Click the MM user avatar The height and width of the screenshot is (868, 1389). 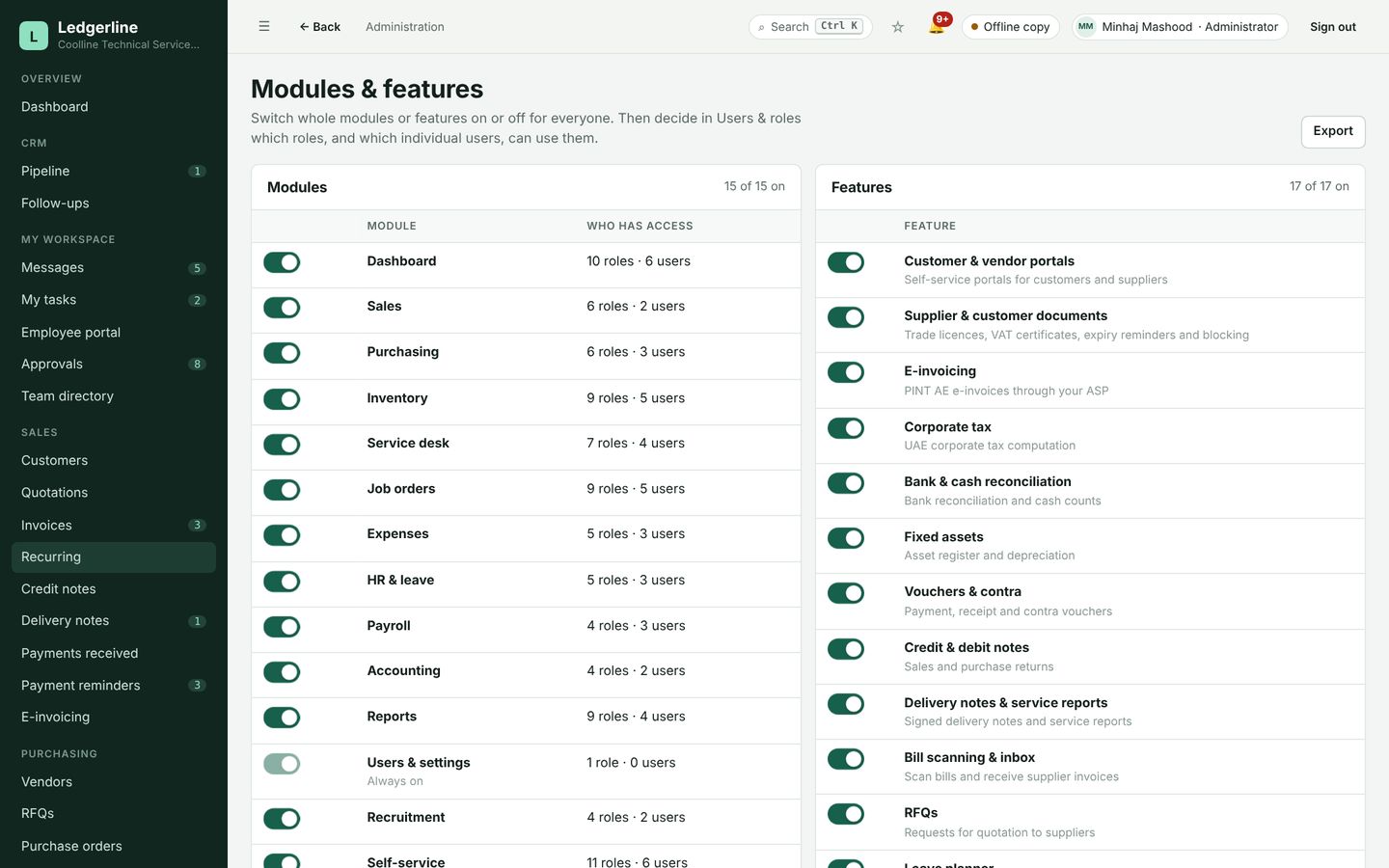[x=1086, y=27]
